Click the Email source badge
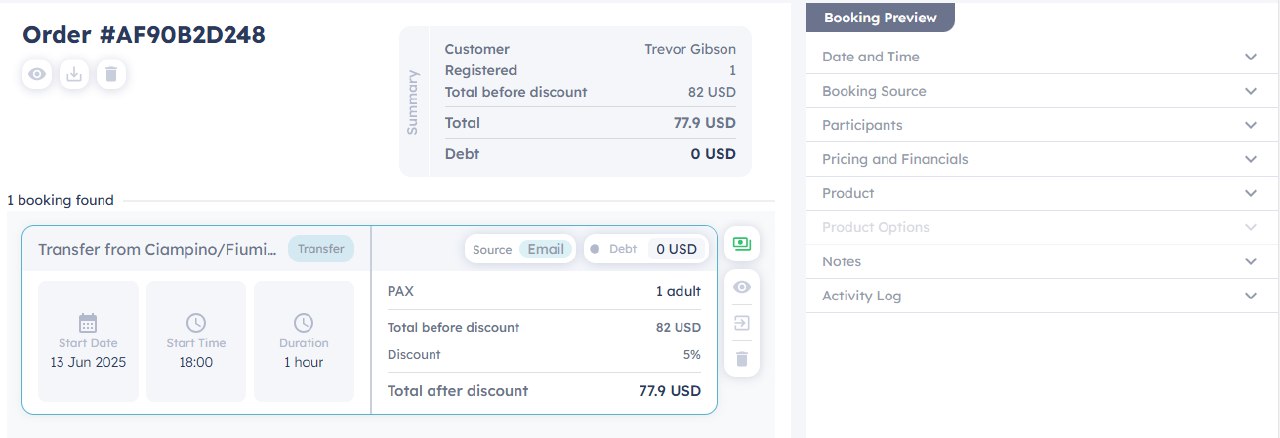 [546, 249]
